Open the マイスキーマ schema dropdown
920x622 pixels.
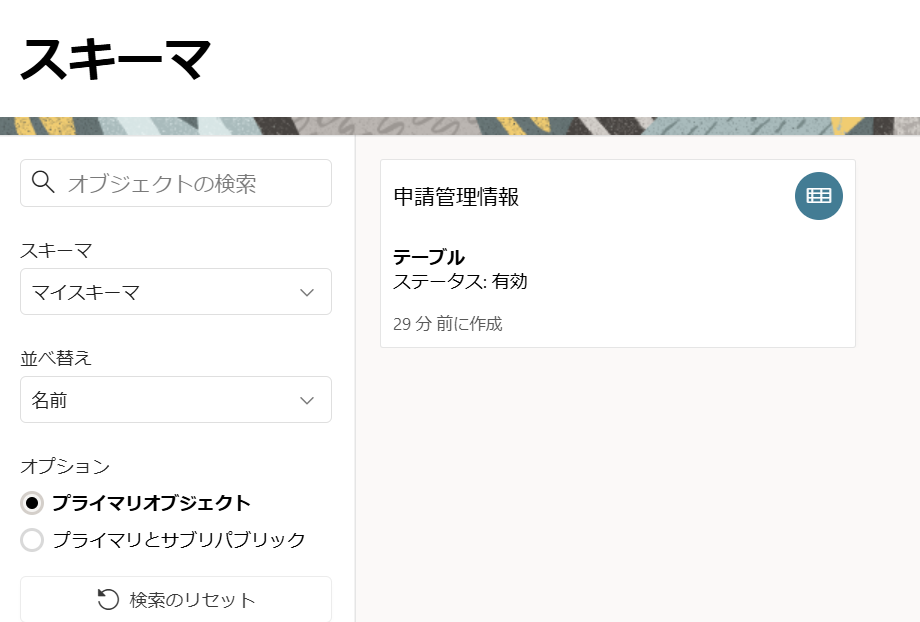[x=160, y=292]
